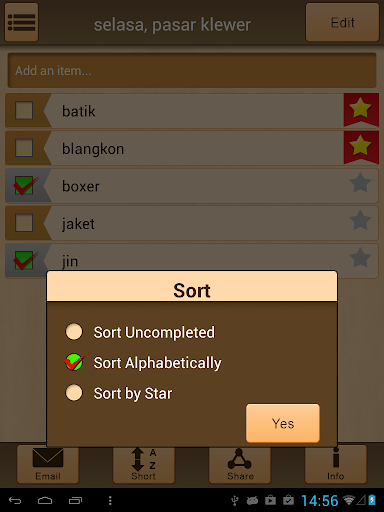Check the jaket checkbox

pos(24,223)
